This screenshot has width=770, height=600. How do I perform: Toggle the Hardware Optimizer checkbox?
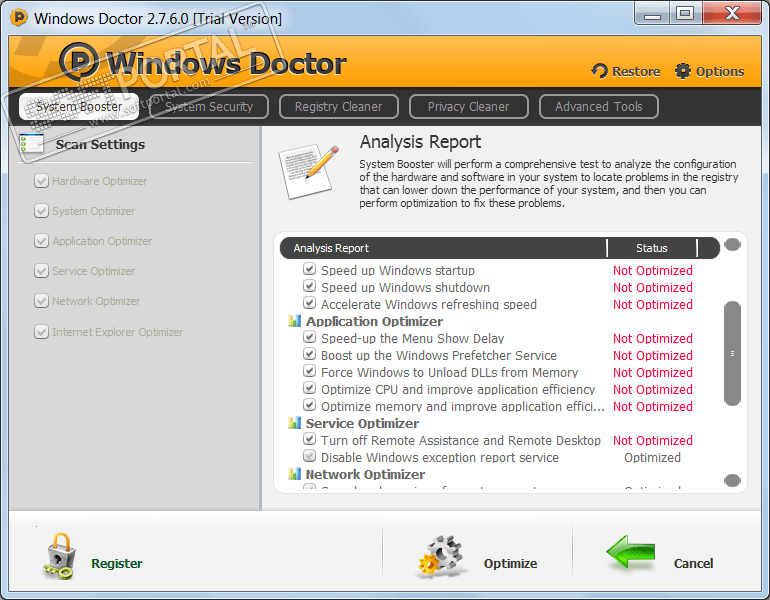pyautogui.click(x=41, y=181)
